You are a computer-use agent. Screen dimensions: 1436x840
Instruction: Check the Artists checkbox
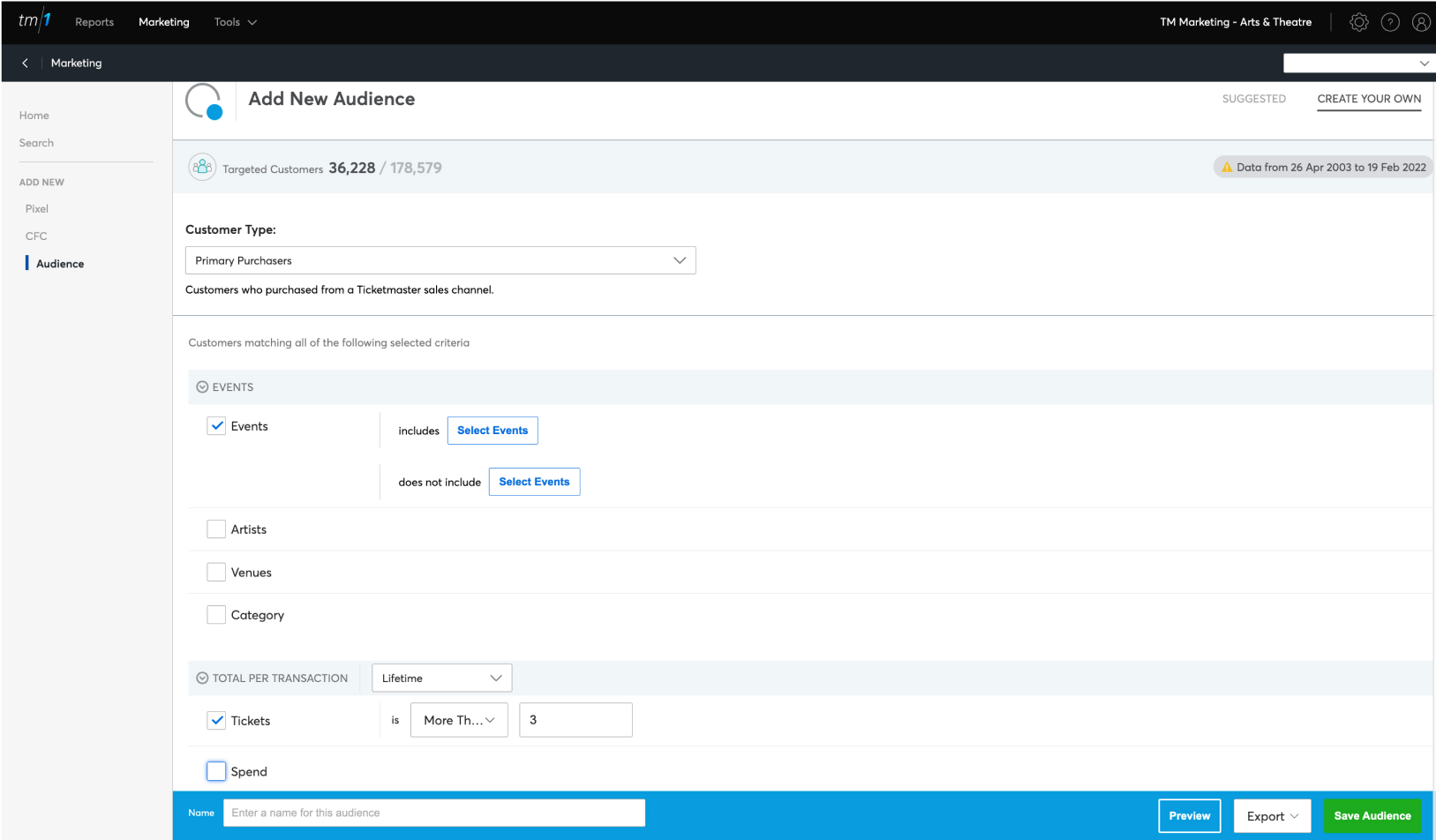[x=216, y=529]
